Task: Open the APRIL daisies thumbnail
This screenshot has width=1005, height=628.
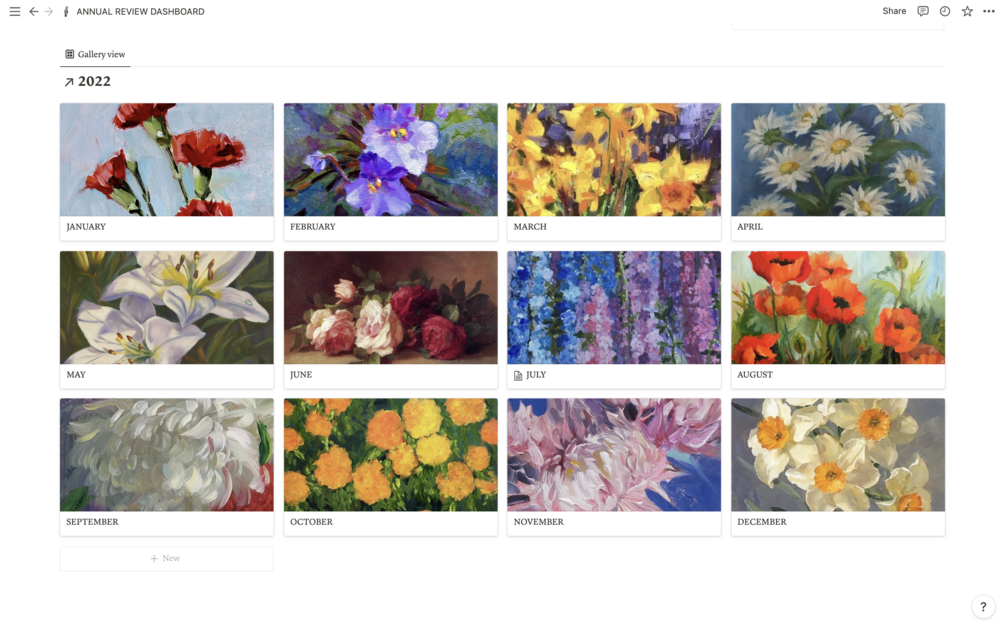Action: (838, 160)
